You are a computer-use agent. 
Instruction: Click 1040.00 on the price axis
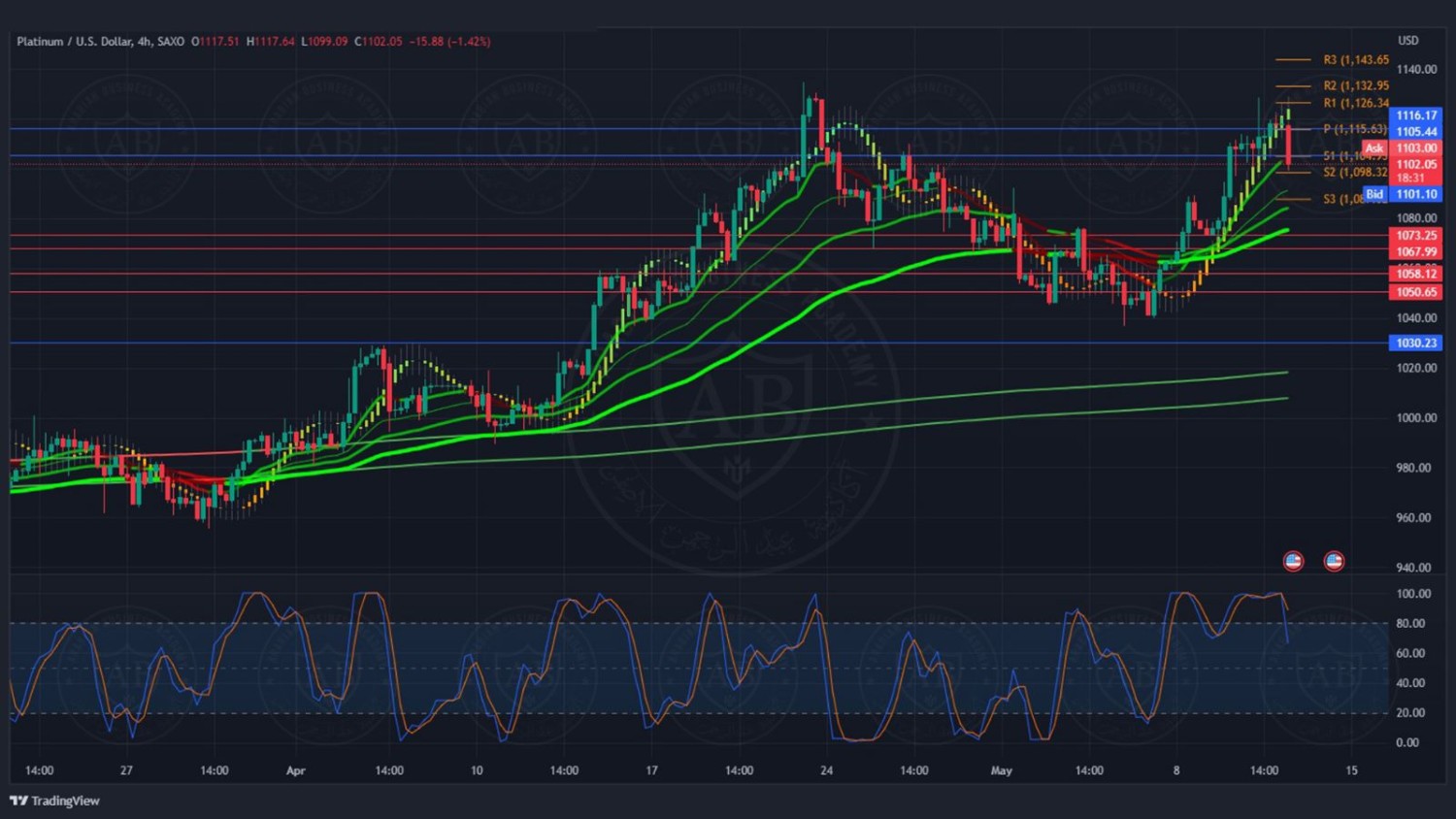[1416, 318]
